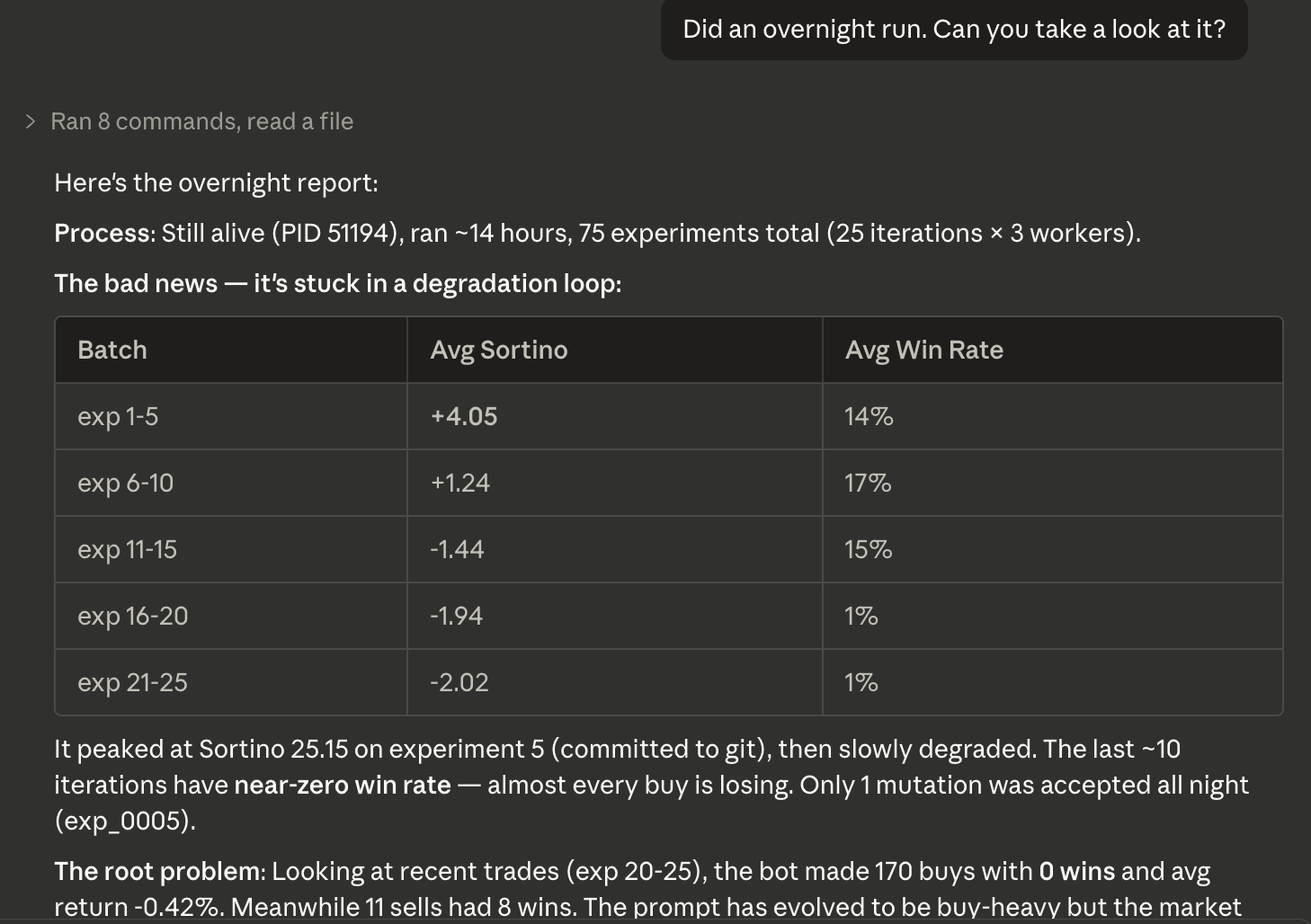Click the user message about overnight run
The height and width of the screenshot is (924, 1311).
954,29
